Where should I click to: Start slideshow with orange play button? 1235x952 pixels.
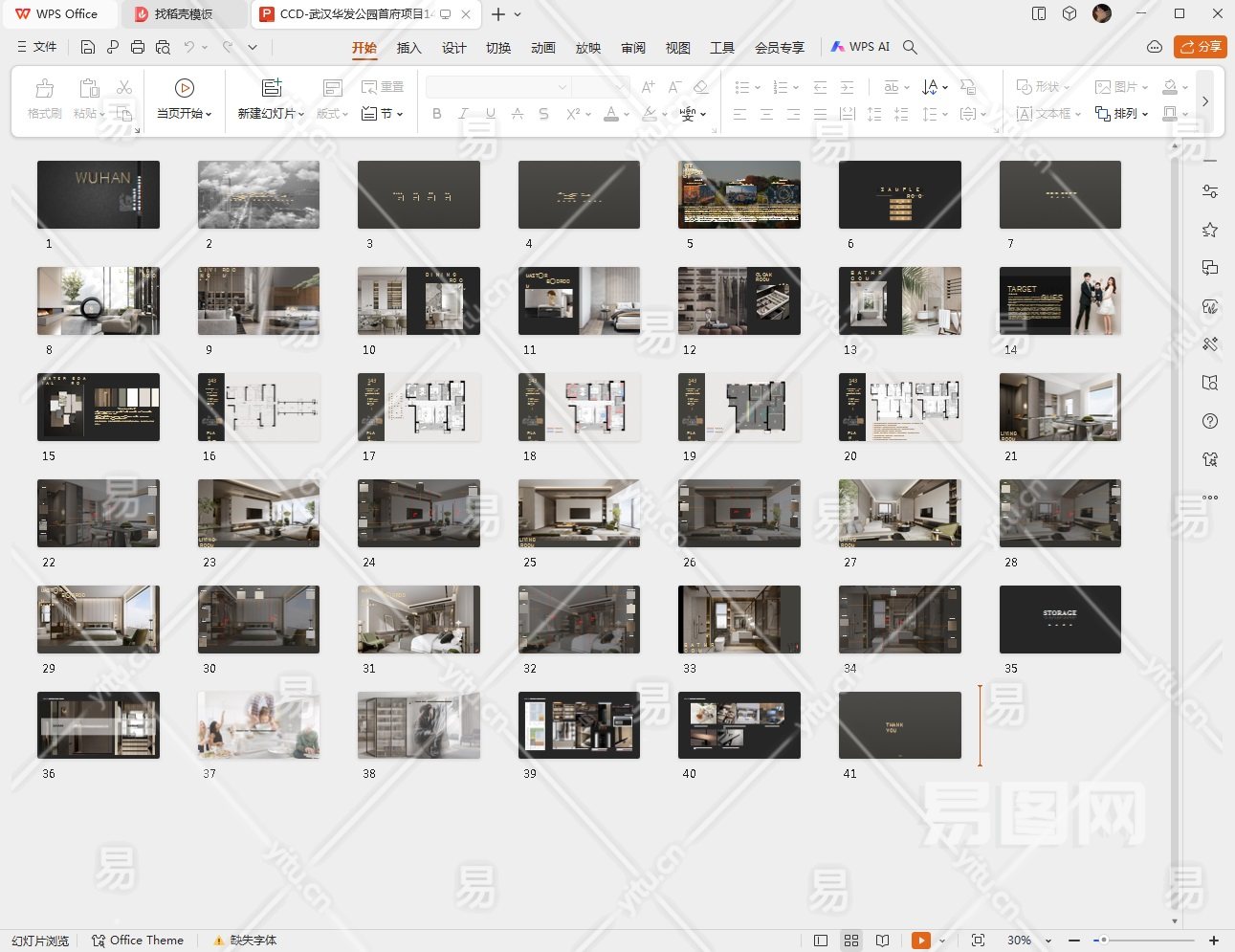pos(920,941)
